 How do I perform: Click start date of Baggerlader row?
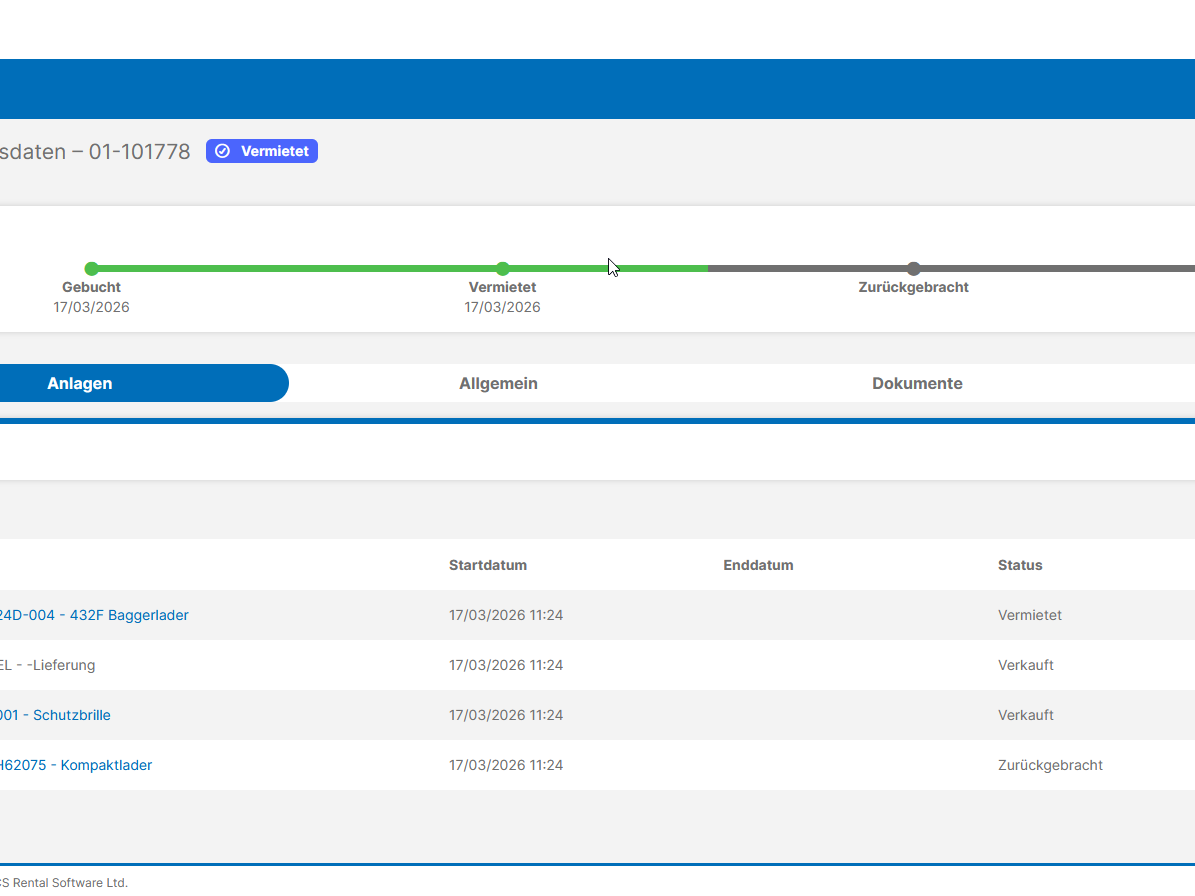pos(506,615)
